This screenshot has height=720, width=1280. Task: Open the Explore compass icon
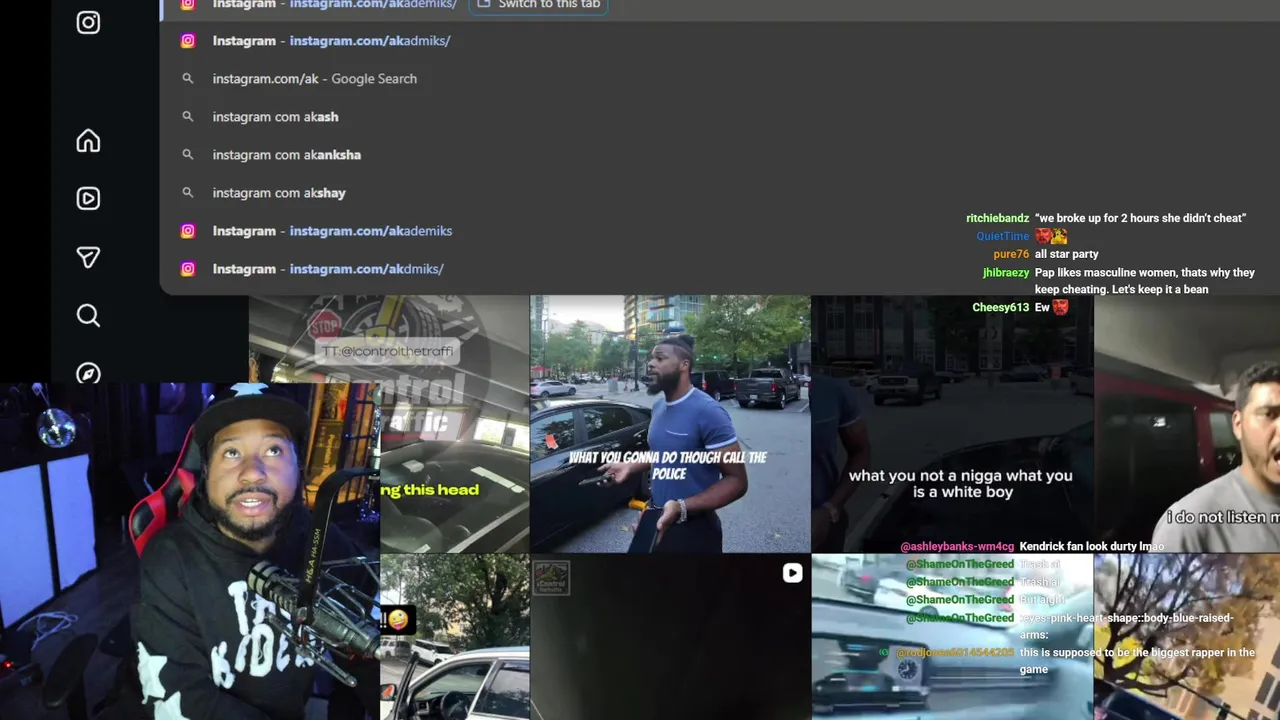point(88,374)
